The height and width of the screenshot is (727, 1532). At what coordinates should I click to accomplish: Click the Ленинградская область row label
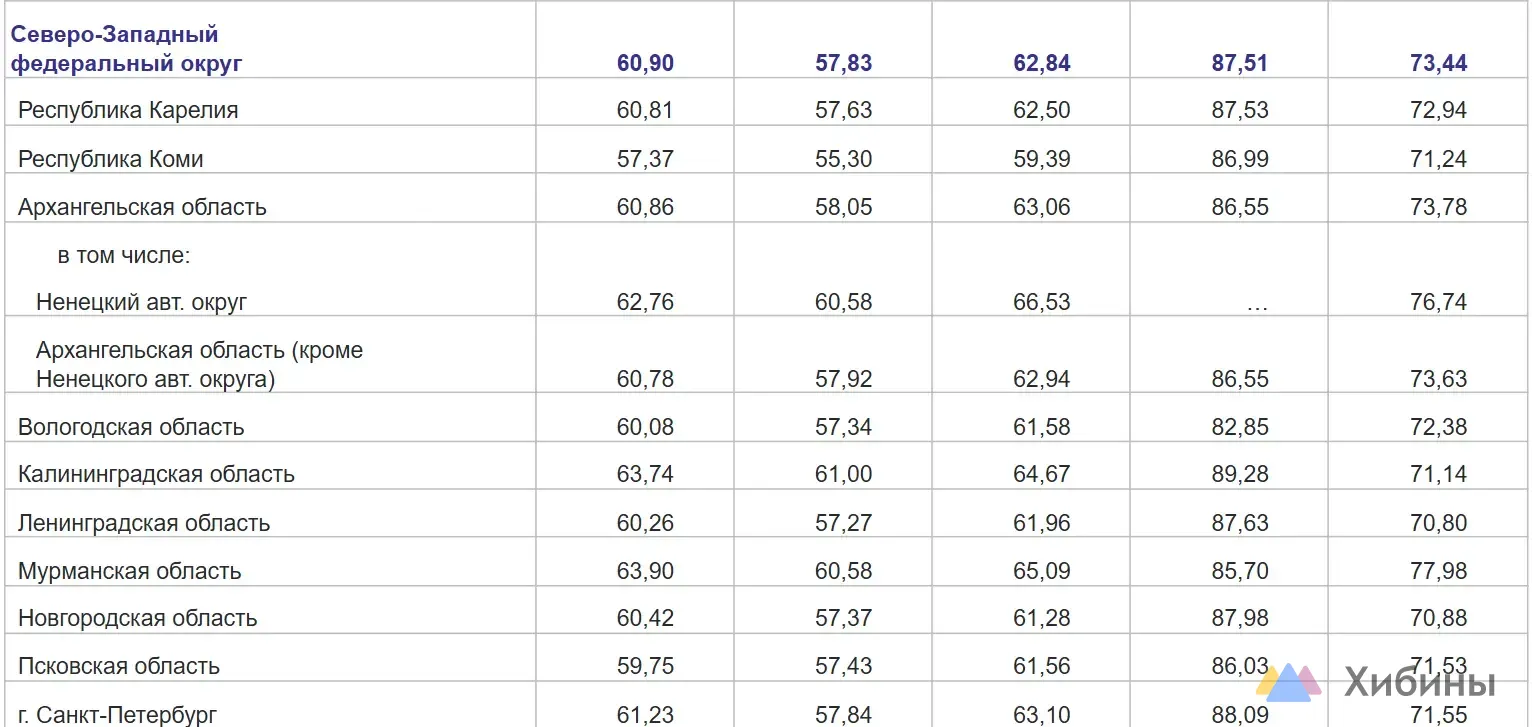(144, 523)
